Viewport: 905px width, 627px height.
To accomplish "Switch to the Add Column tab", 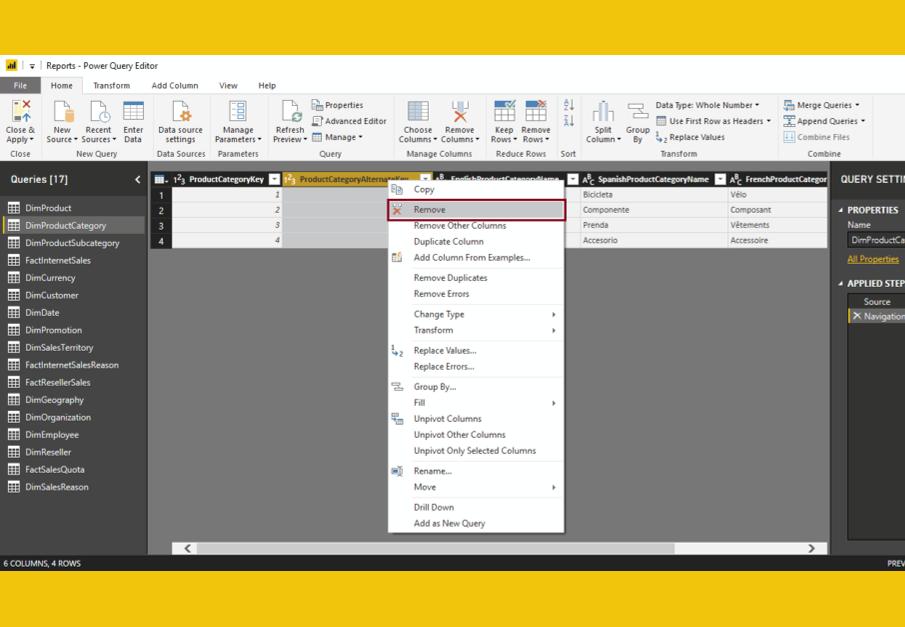I will coord(174,86).
